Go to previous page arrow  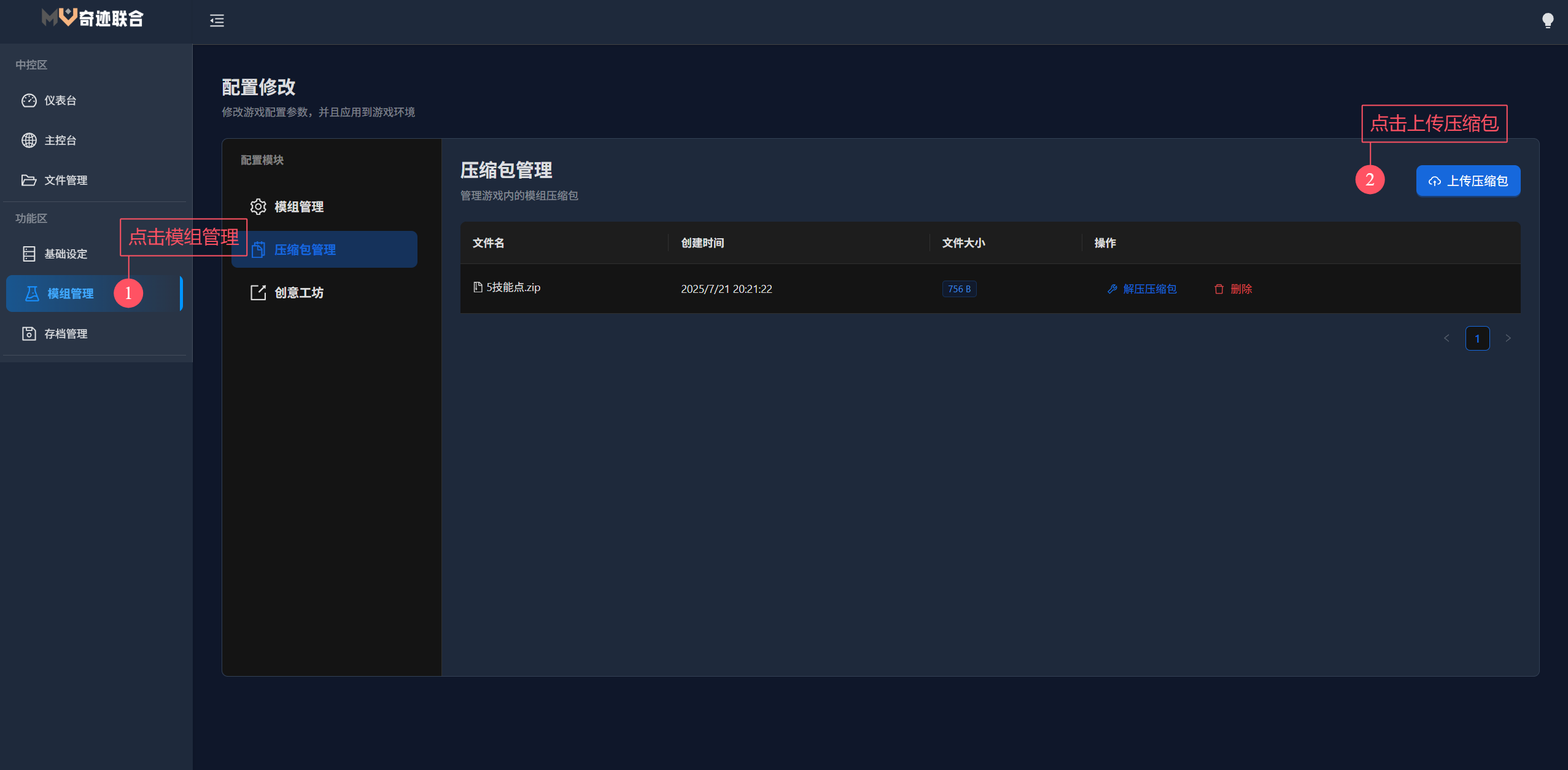pos(1446,338)
